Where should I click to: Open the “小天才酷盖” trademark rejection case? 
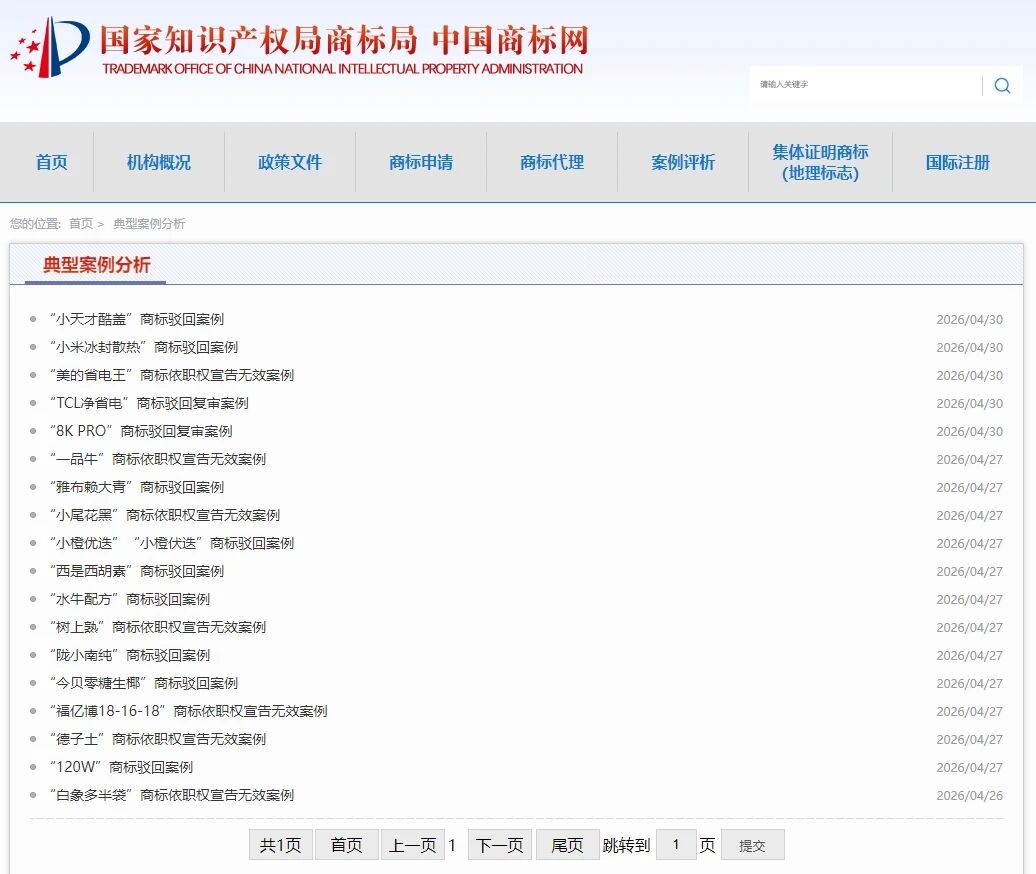pos(136,320)
